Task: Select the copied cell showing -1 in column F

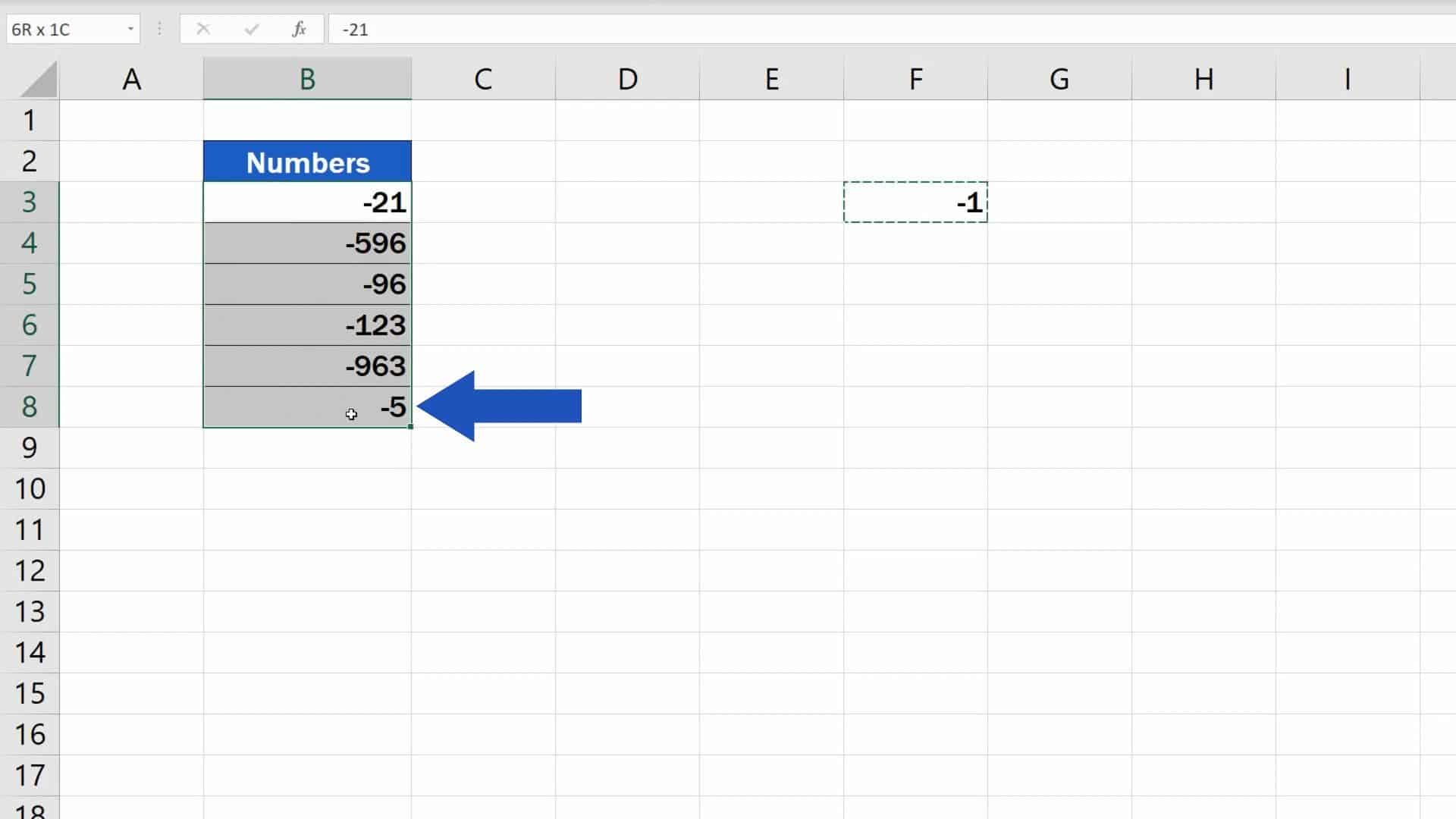Action: click(x=915, y=202)
